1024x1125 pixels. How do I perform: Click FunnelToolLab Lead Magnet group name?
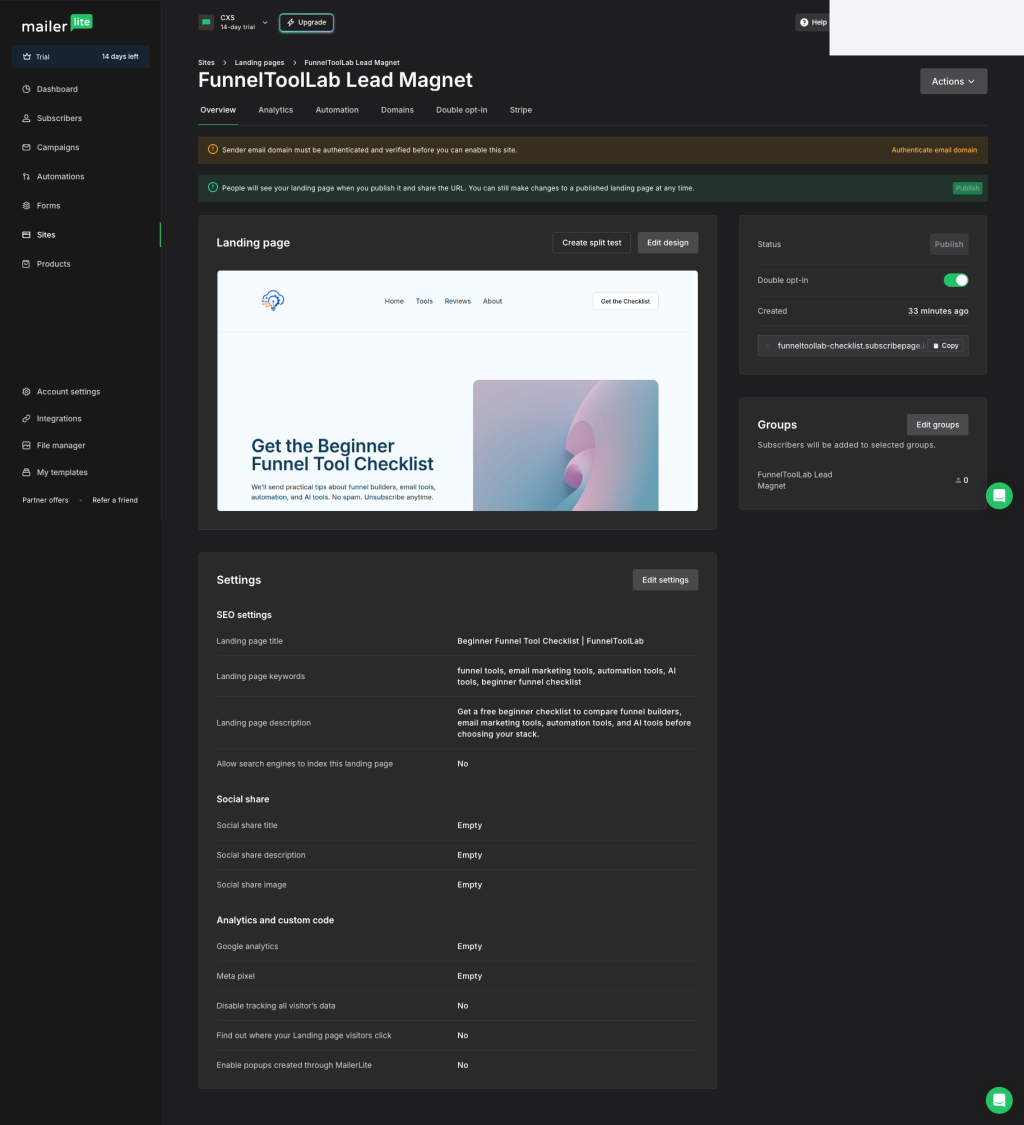[x=794, y=480]
